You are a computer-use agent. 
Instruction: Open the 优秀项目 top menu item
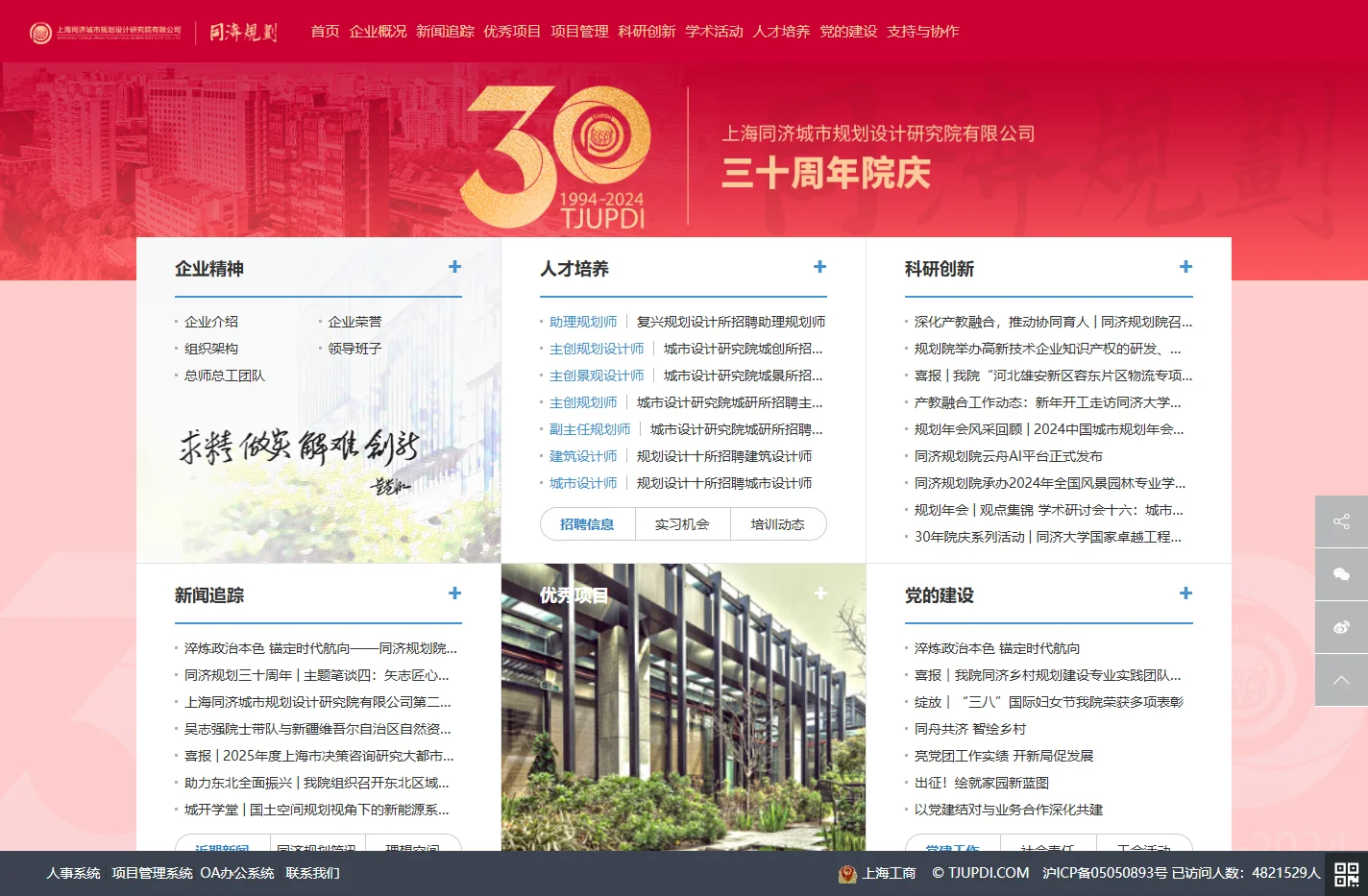pos(512,32)
